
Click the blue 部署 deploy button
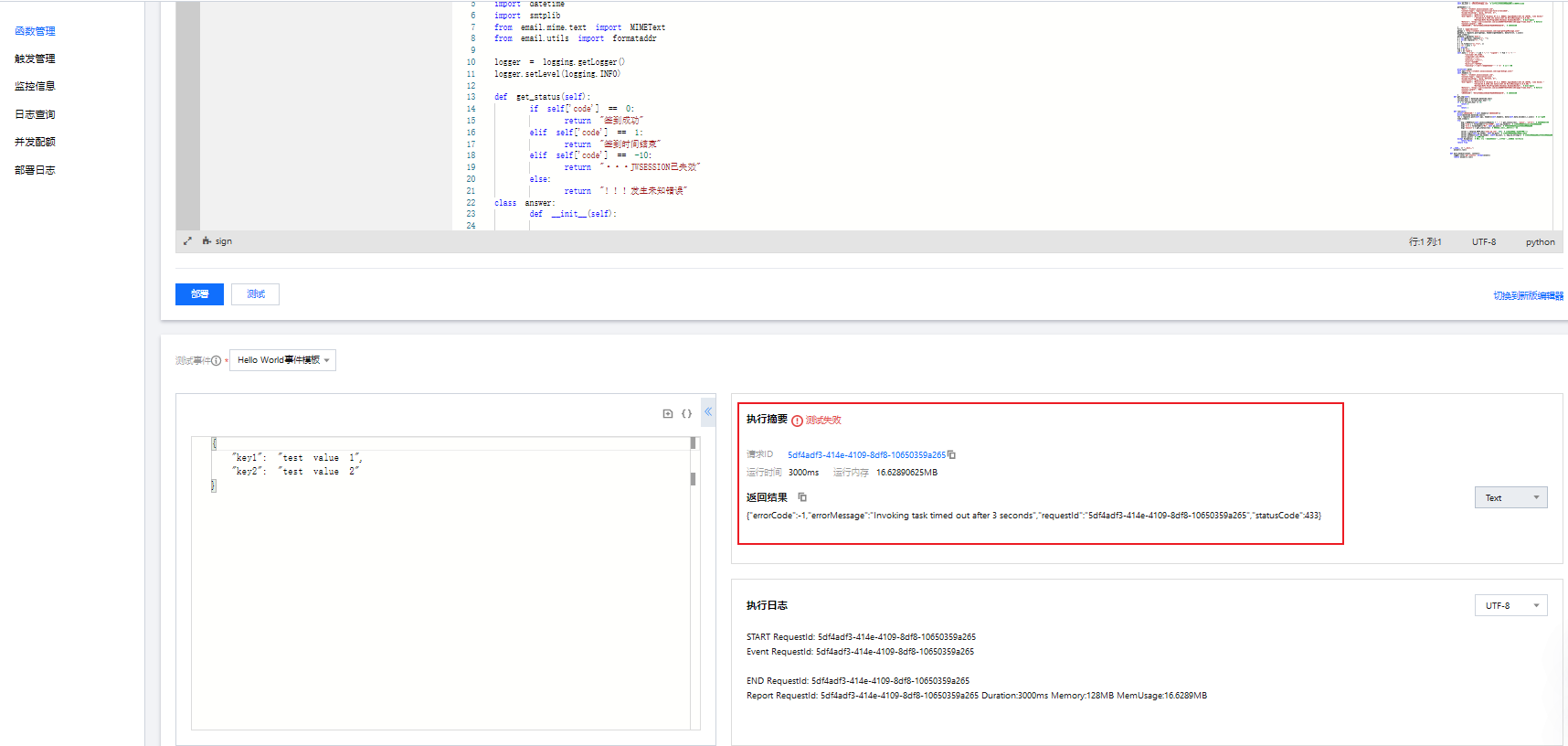point(199,294)
